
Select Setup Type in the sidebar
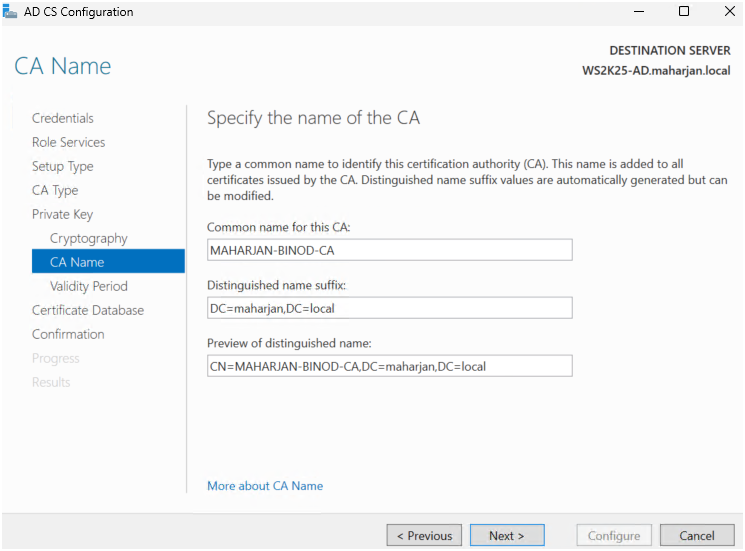tap(62, 166)
